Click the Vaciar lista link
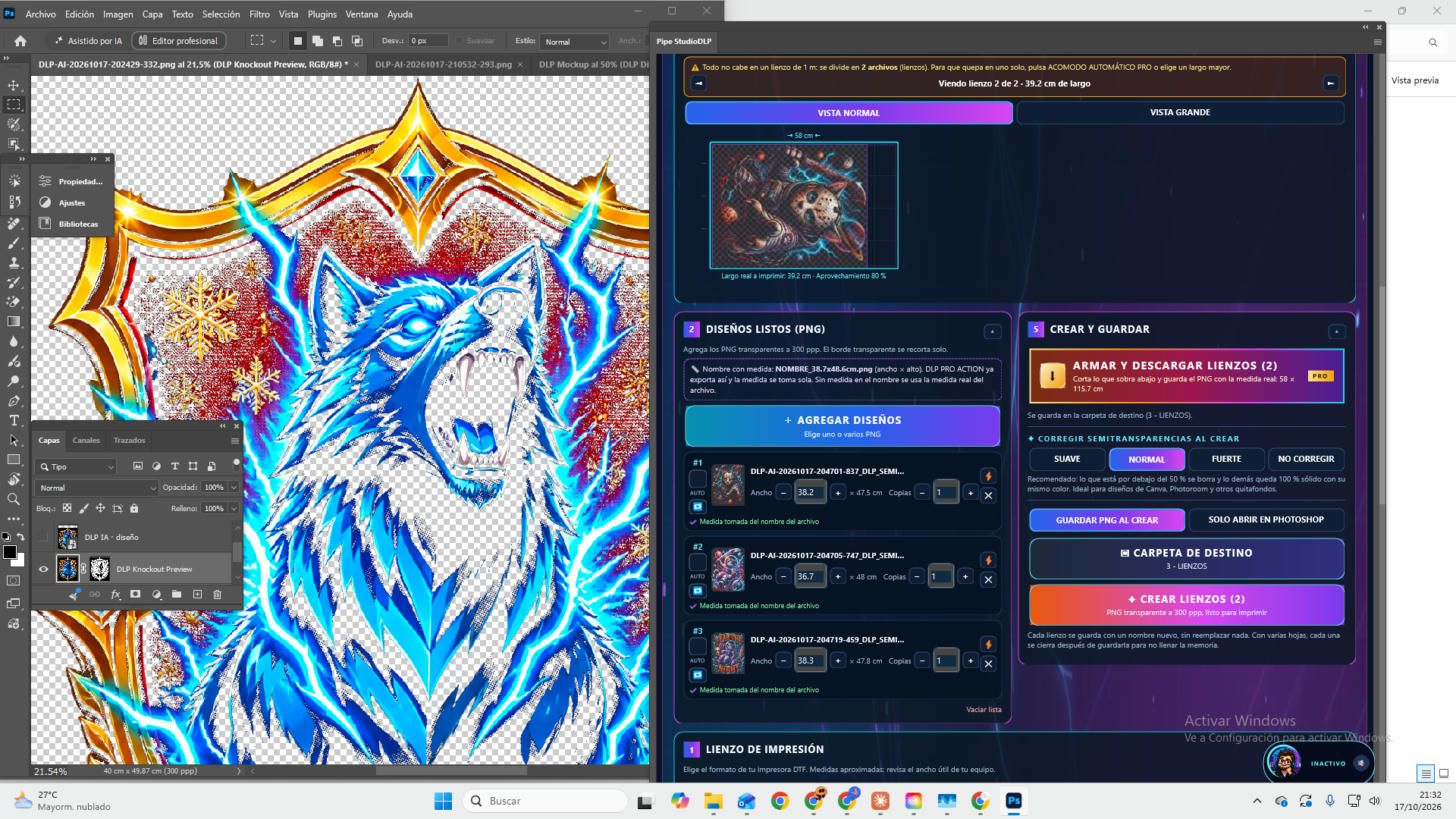The image size is (1456, 819). click(983, 710)
